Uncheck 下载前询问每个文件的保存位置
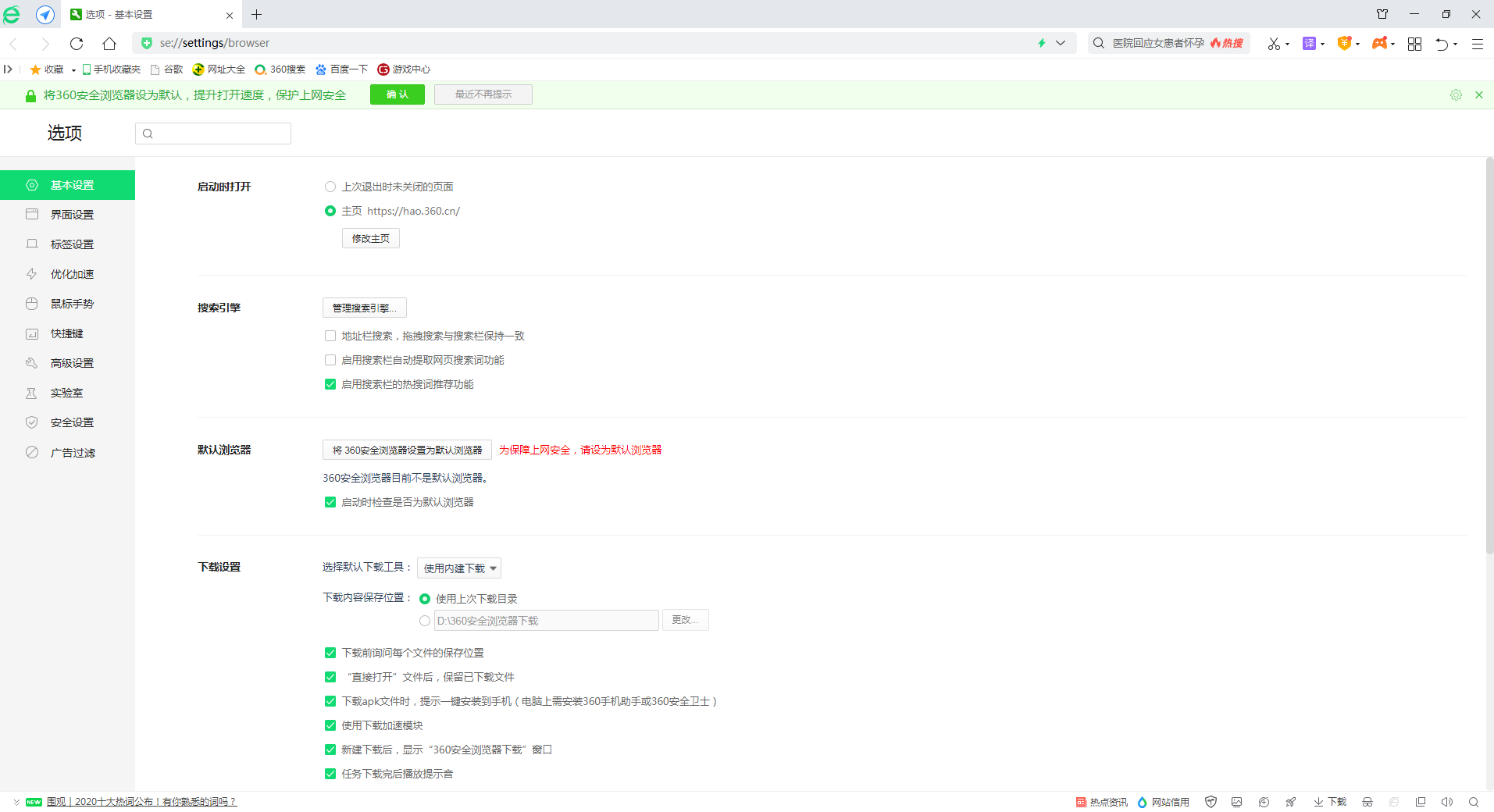 330,653
